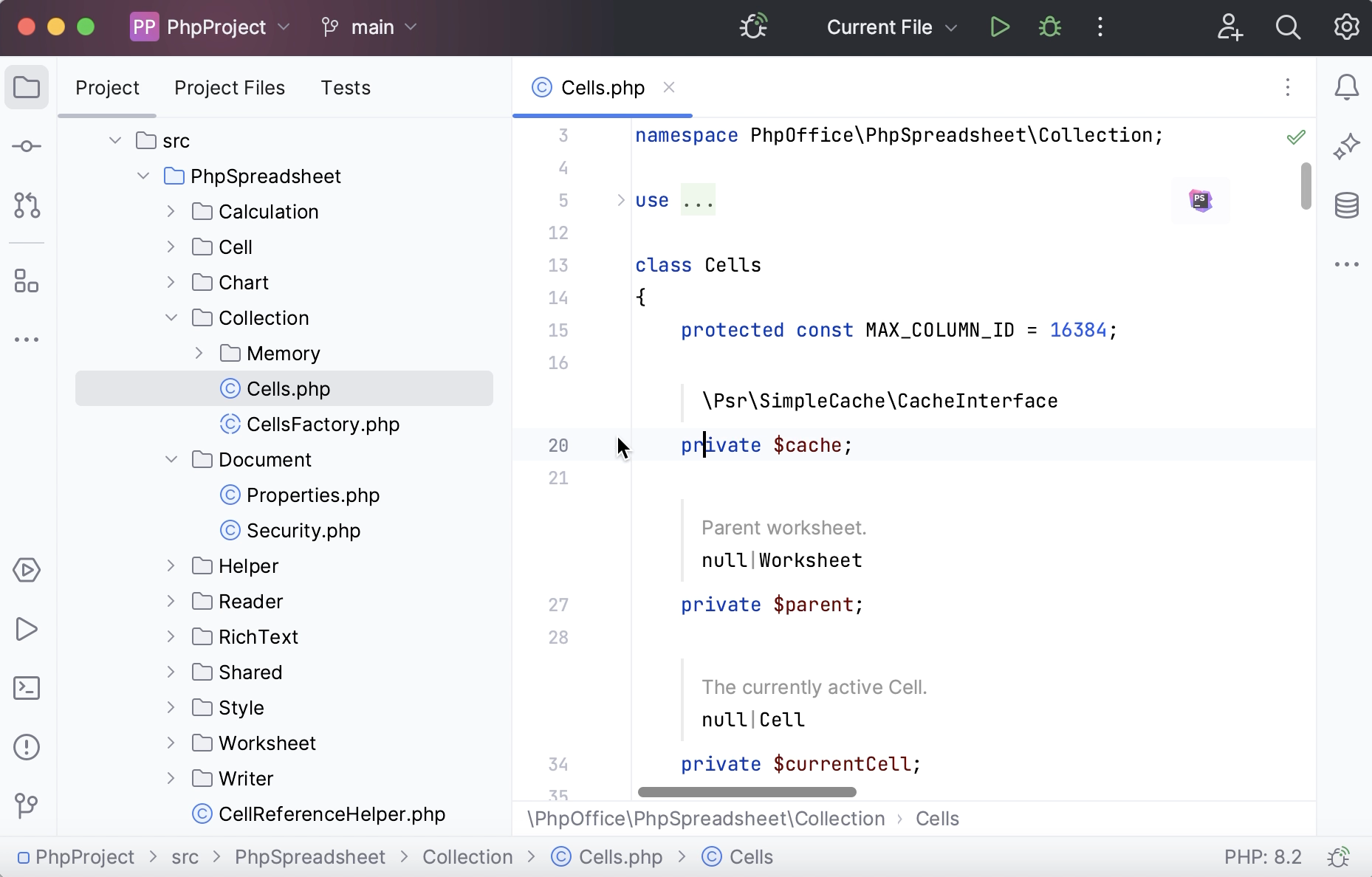Screen dimensions: 1372x877
Task: Open Search Everywhere magnifier icon
Action: [x=1289, y=27]
